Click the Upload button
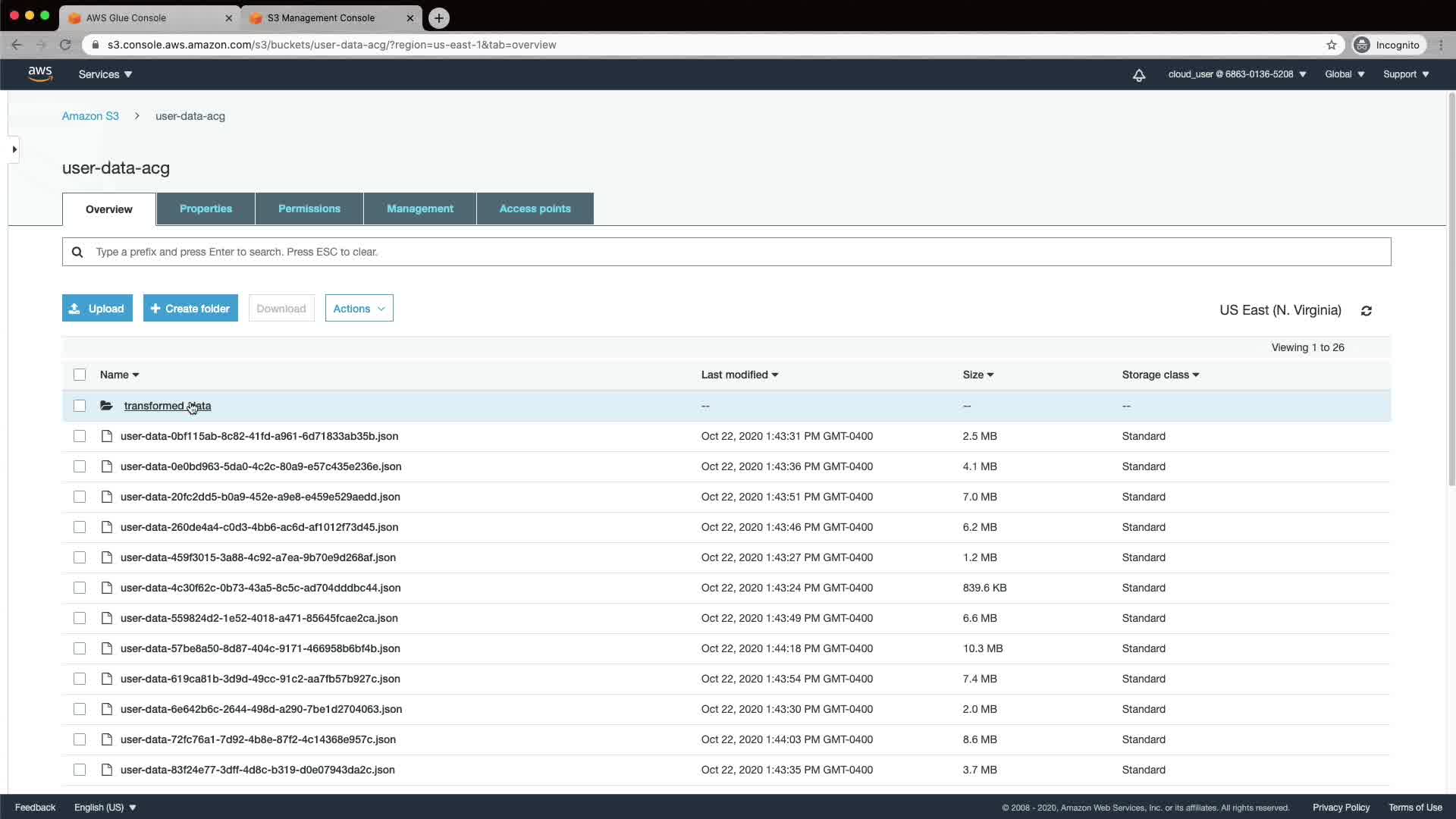 click(x=97, y=309)
